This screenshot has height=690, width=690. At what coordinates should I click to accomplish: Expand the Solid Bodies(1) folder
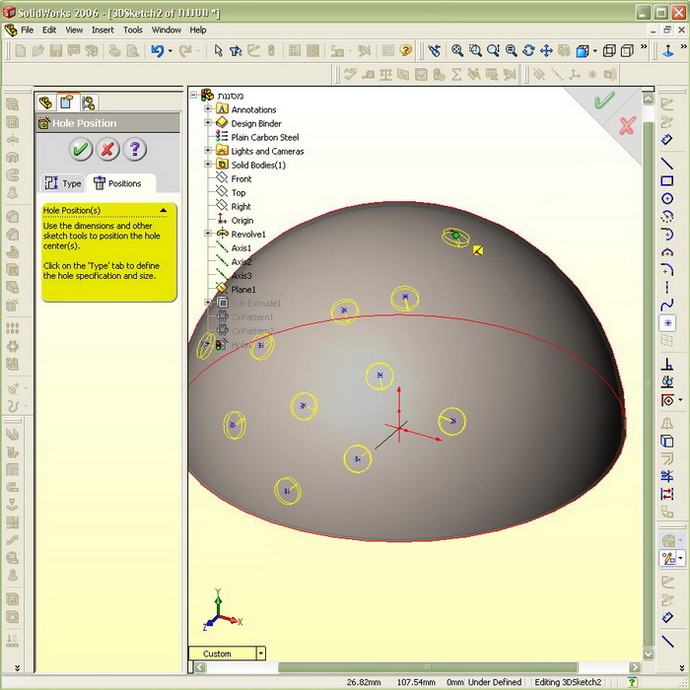click(209, 165)
